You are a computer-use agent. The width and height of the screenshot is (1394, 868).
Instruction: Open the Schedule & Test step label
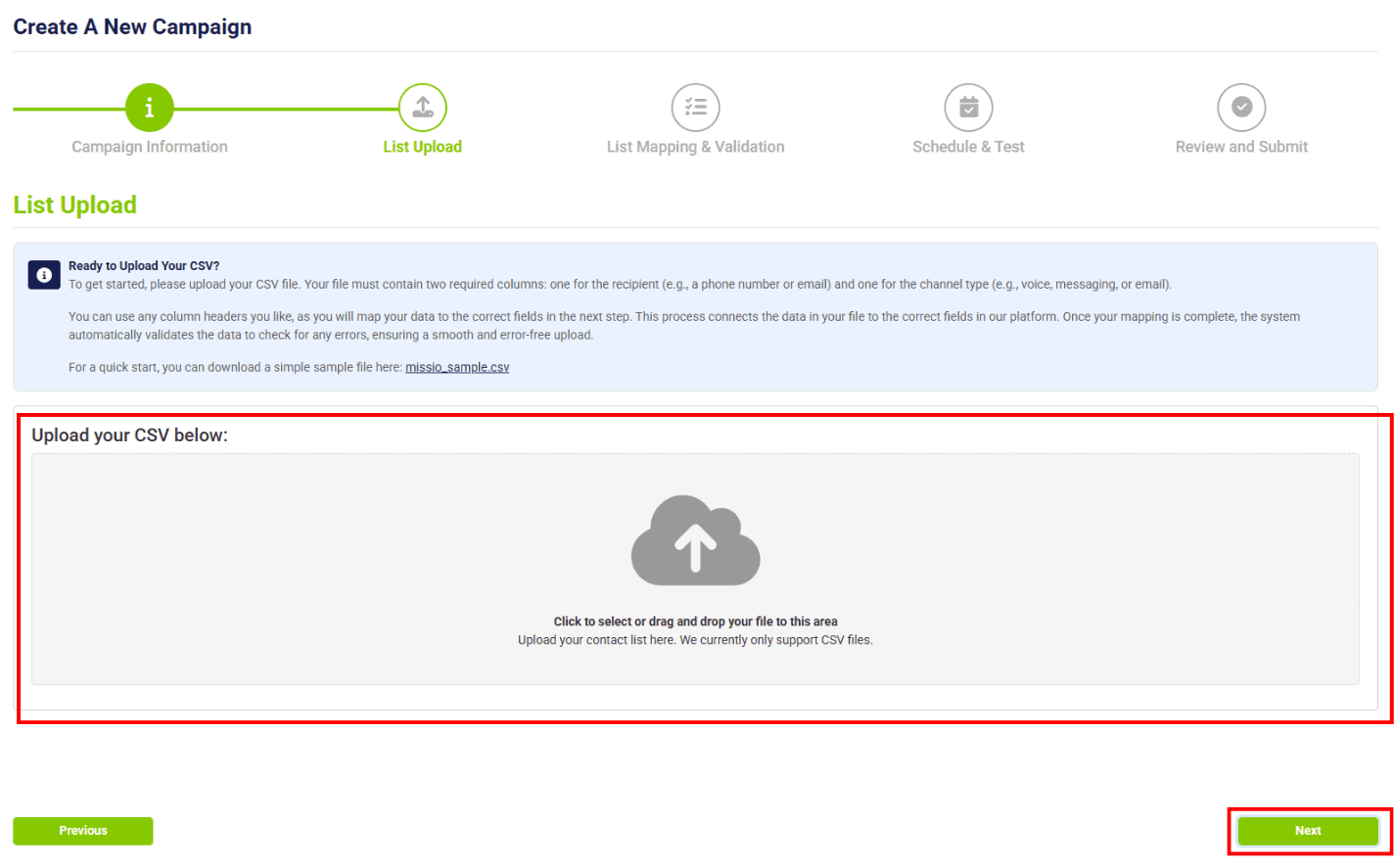pyautogui.click(x=968, y=147)
